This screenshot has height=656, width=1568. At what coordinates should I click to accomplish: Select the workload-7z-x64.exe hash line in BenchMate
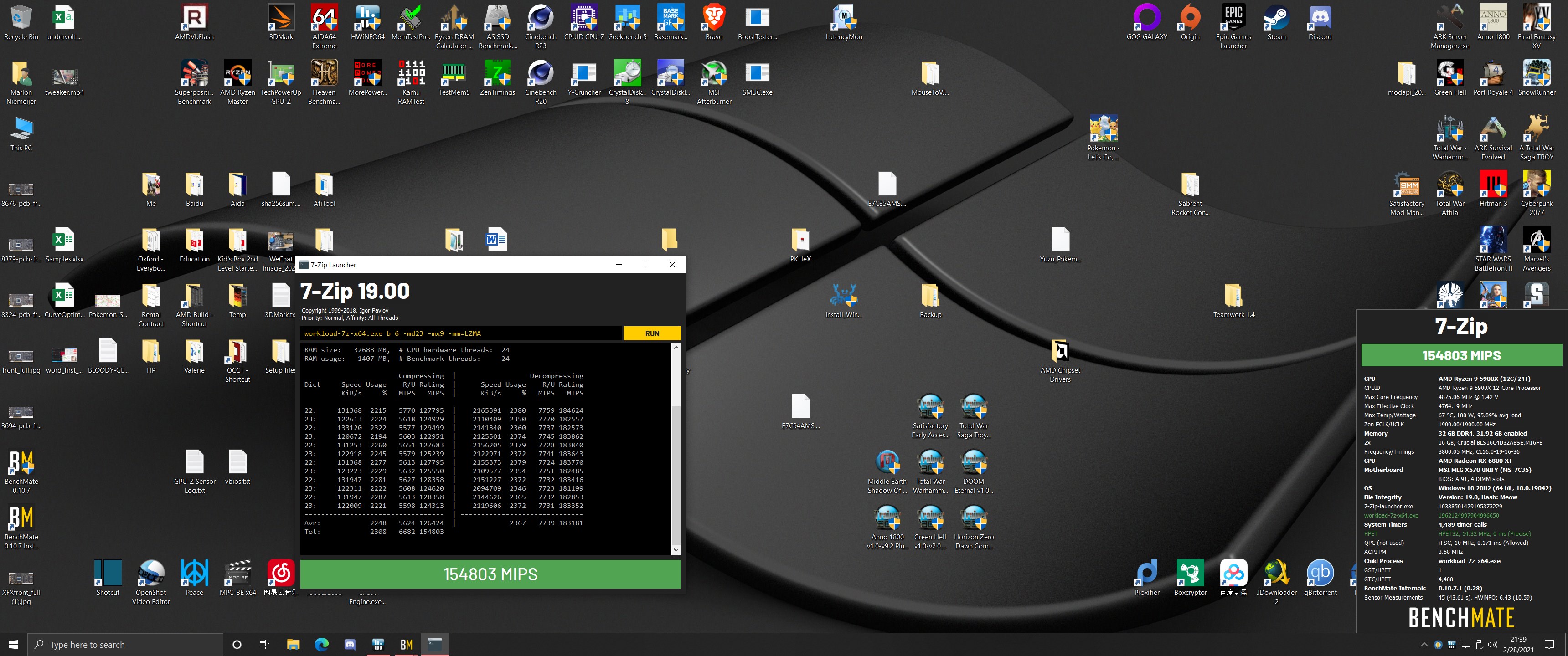1431,515
